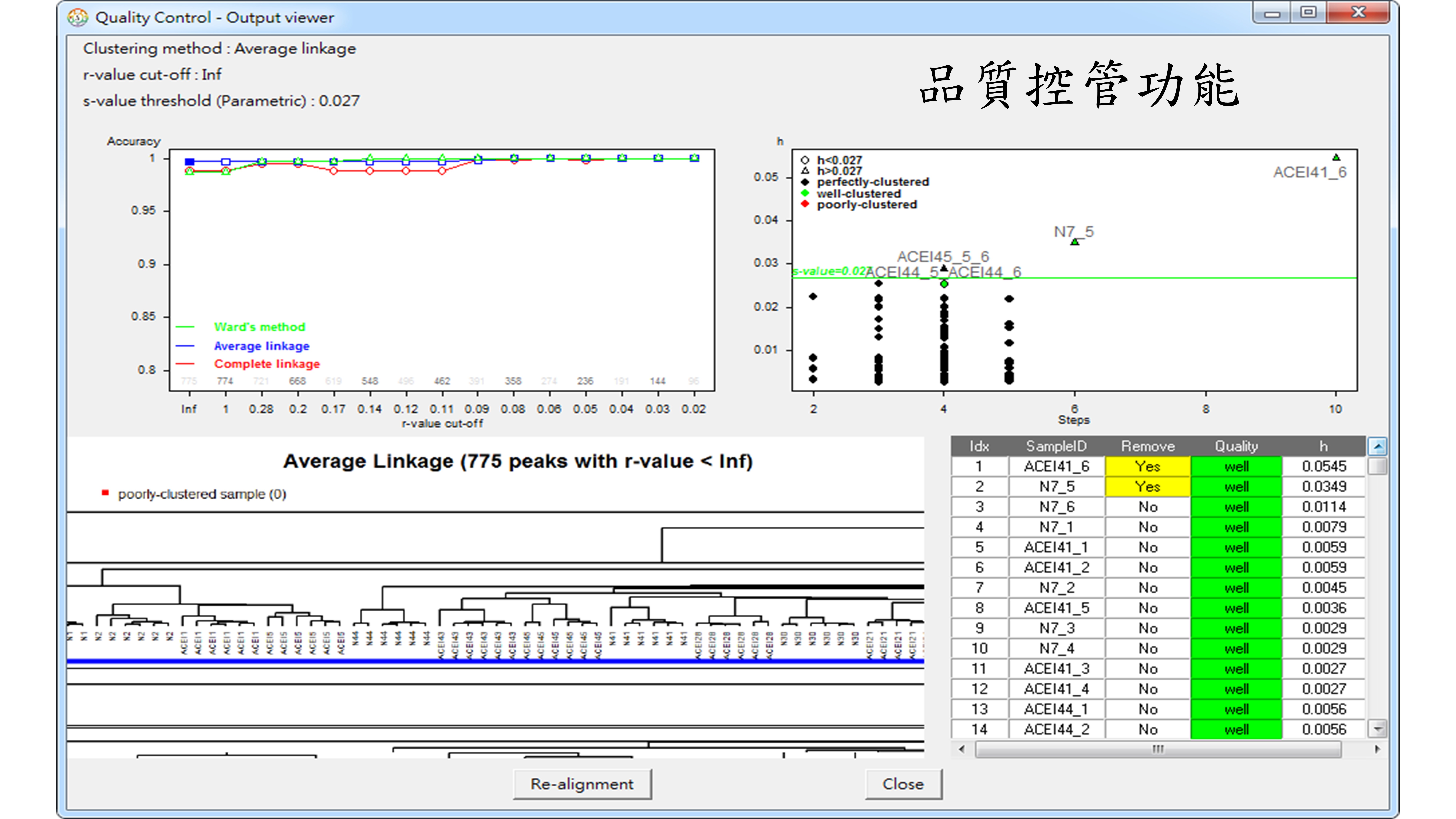1456x819 pixels.
Task: Click the poorly-clustered sample red legend marker
Action: pyautogui.click(x=105, y=493)
